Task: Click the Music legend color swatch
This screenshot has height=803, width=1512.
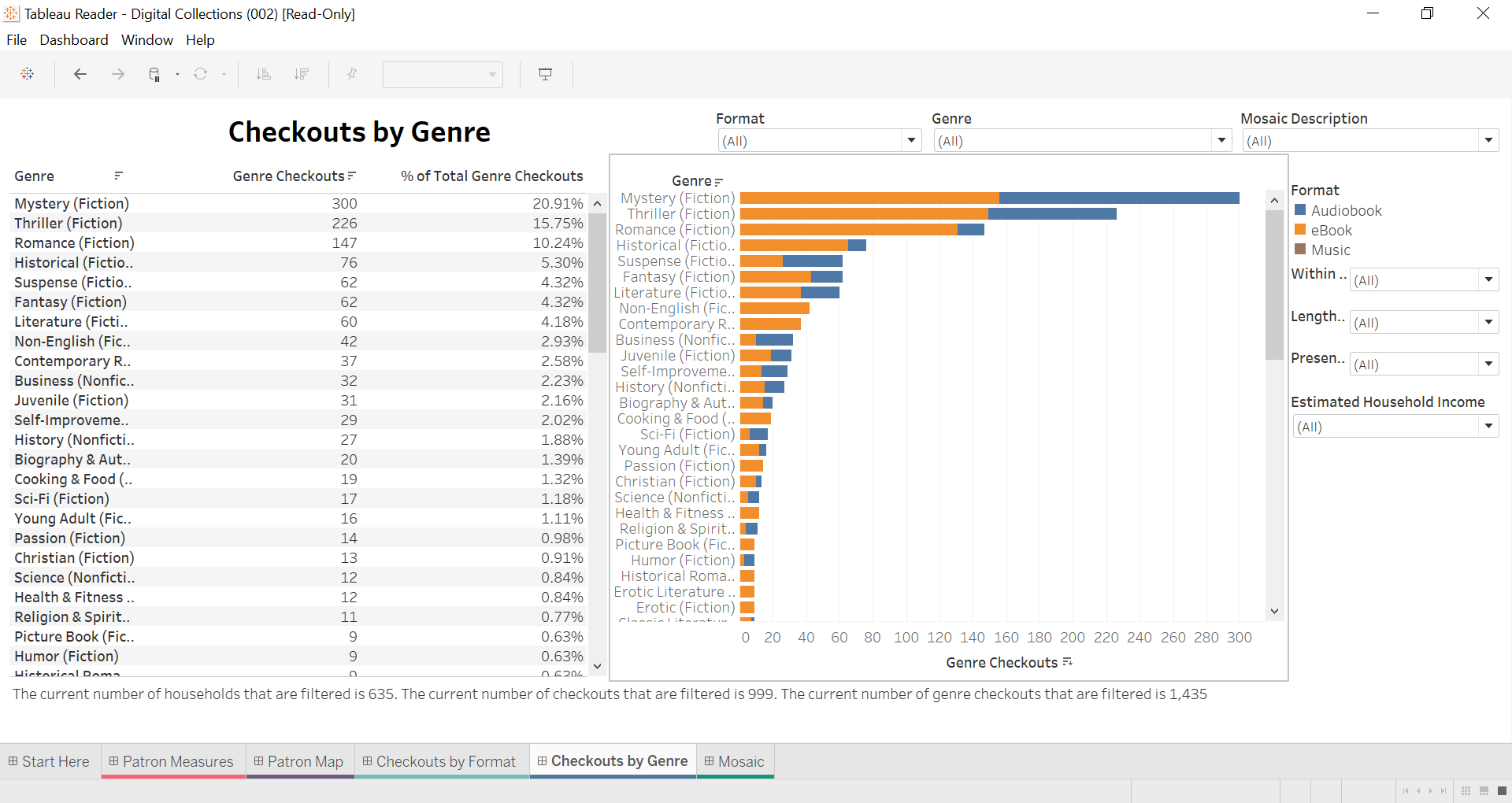Action: pos(1301,250)
